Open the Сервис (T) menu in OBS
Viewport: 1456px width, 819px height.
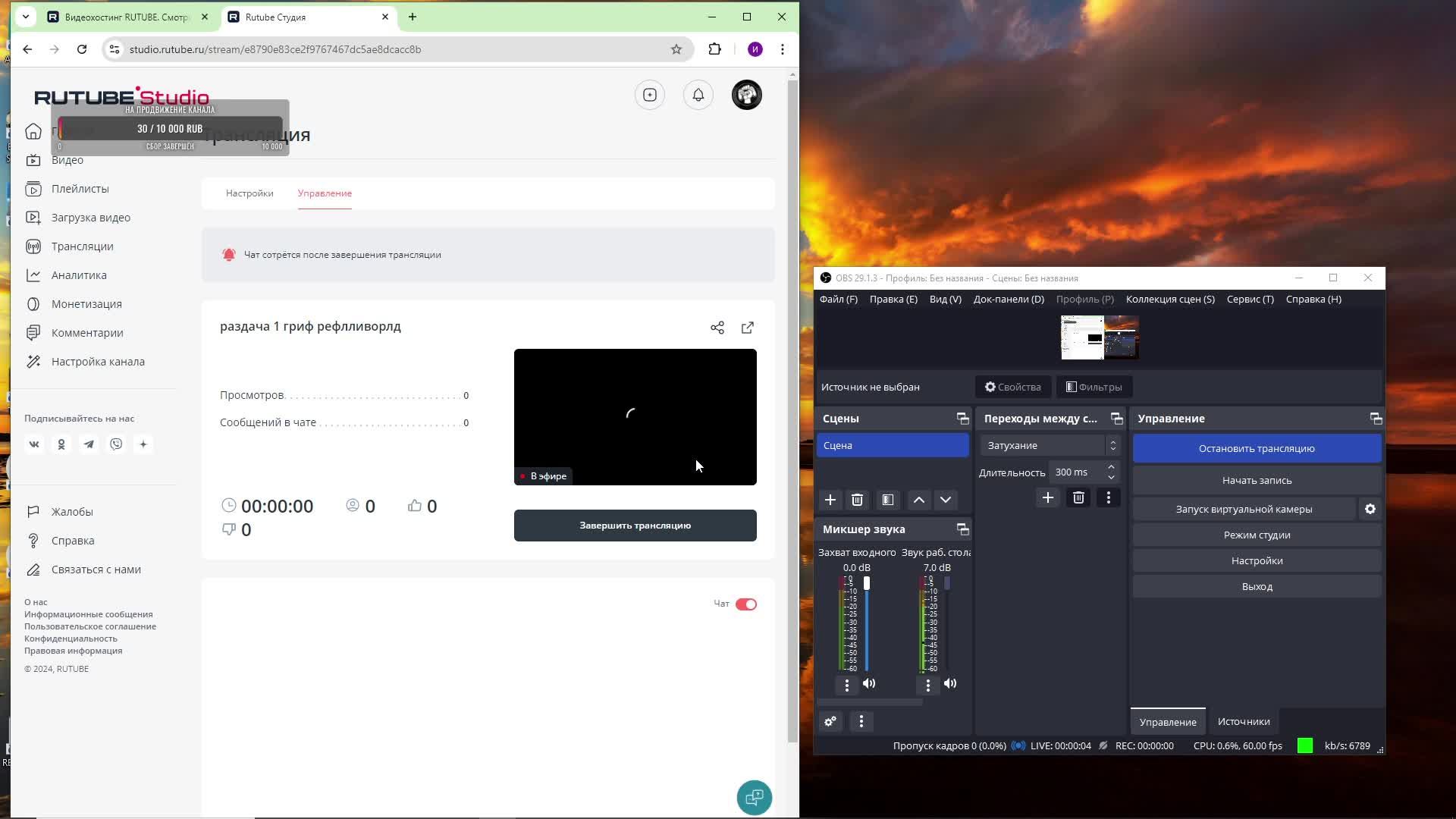[x=1250, y=300]
